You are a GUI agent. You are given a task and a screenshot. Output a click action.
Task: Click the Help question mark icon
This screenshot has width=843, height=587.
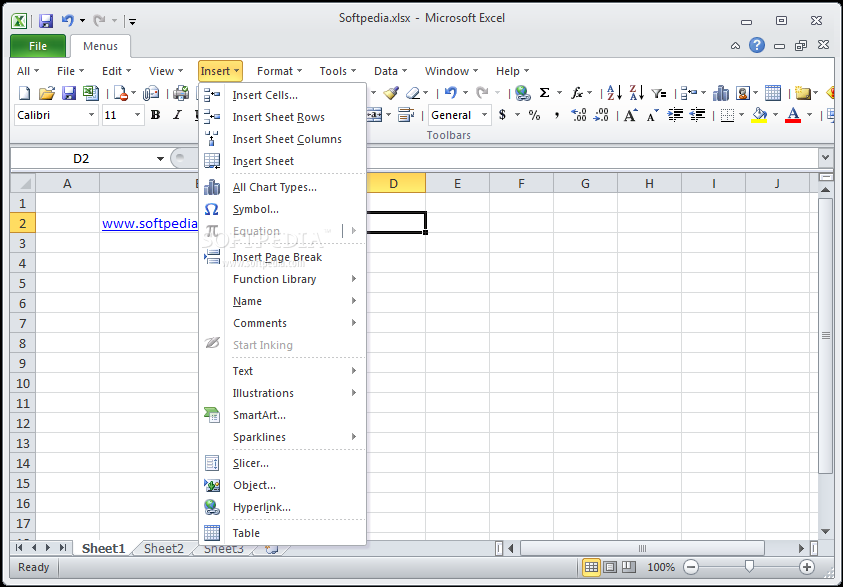(757, 46)
